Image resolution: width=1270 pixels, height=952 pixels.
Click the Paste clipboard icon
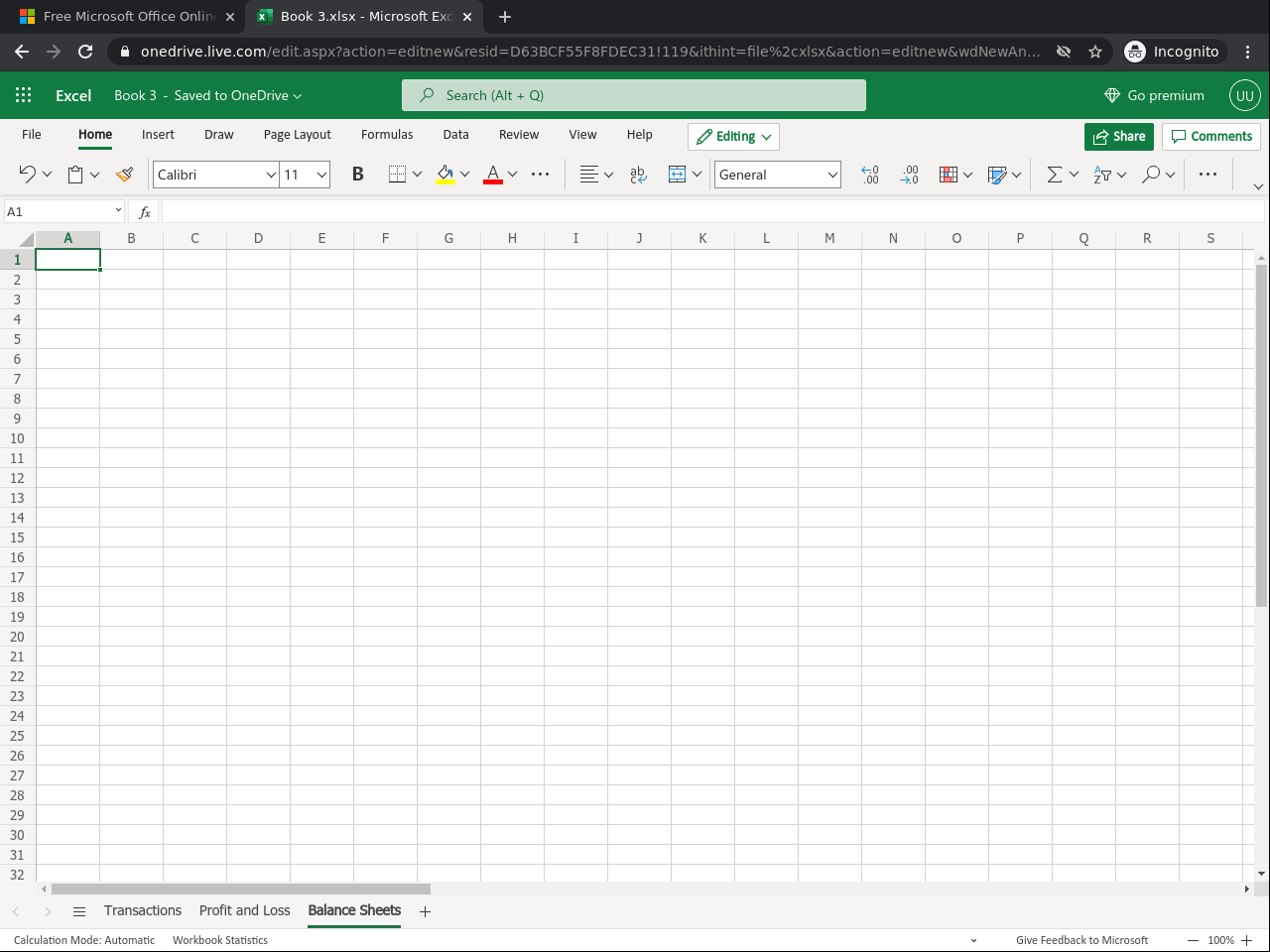pos(75,175)
